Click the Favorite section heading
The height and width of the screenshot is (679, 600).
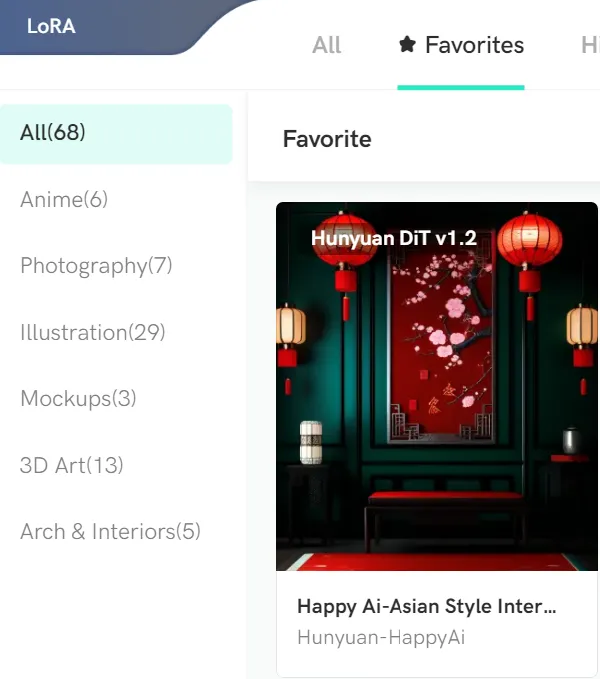327,139
